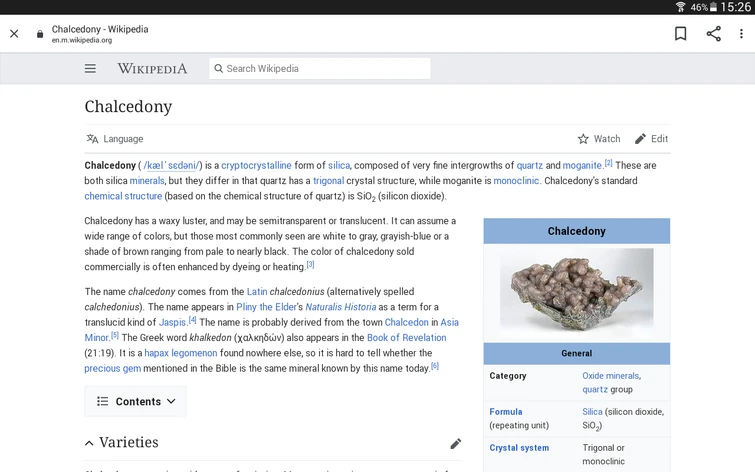Follow the silica link in the first paragraph
The width and height of the screenshot is (755, 472).
point(339,165)
